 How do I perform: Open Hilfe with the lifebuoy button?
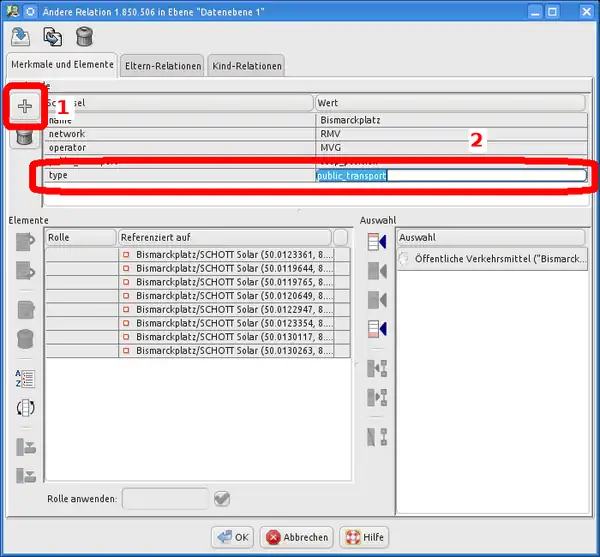tap(363, 537)
